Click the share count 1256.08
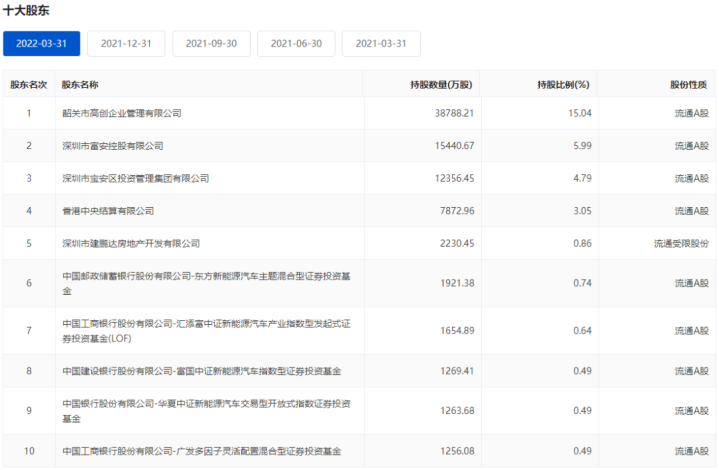Viewport: 719px width, 470px height. pos(457,451)
